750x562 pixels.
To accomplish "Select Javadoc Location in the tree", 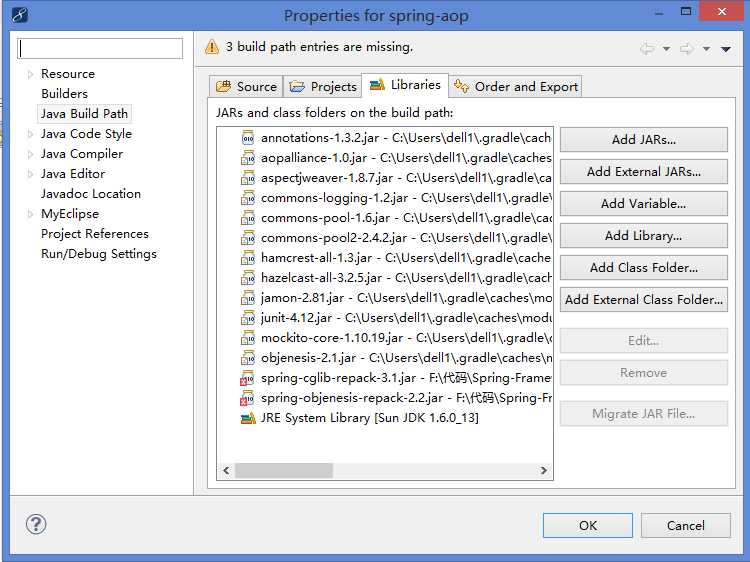I will coord(91,194).
